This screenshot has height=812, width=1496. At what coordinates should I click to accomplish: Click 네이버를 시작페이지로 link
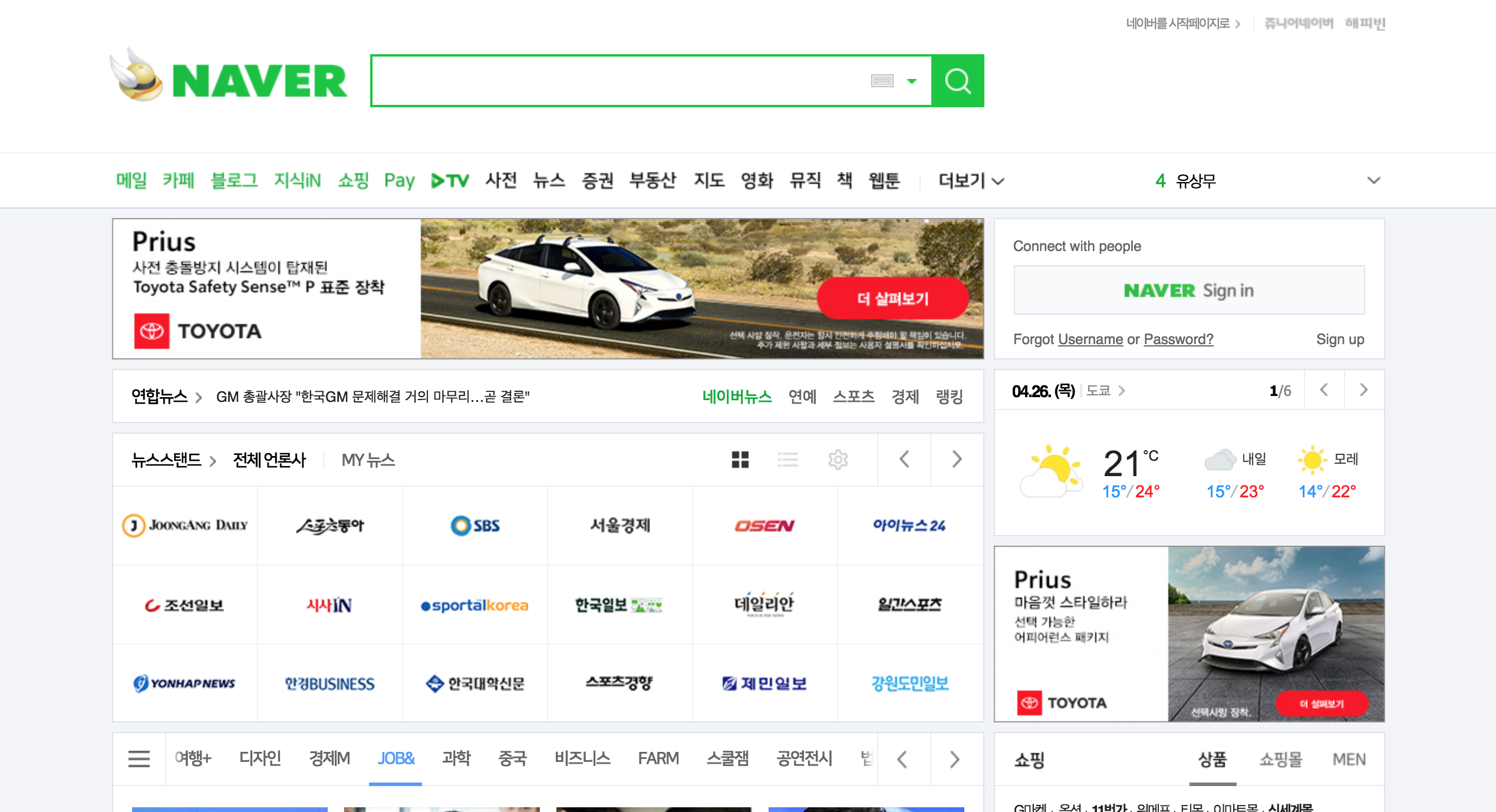(x=1183, y=24)
